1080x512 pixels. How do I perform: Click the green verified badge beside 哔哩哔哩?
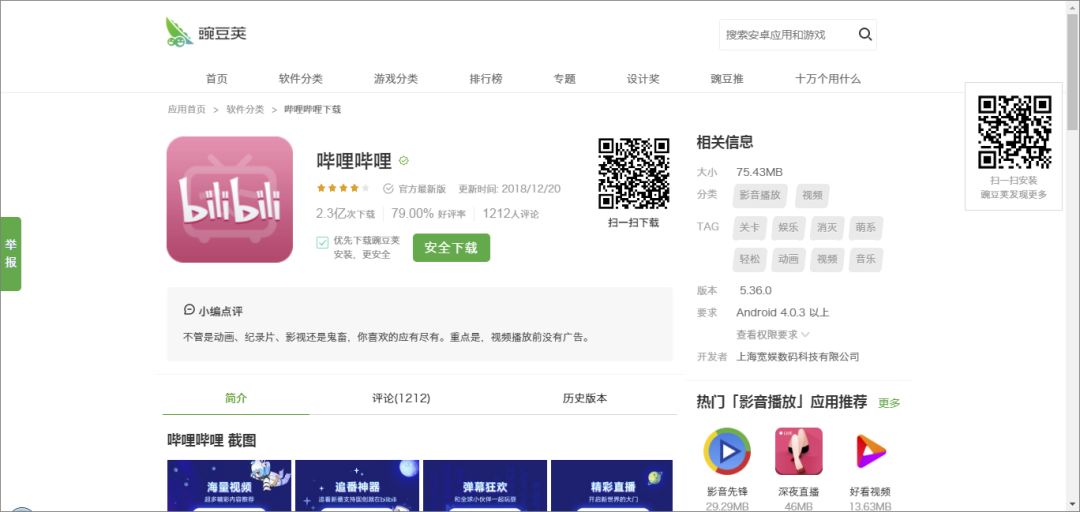(x=404, y=161)
